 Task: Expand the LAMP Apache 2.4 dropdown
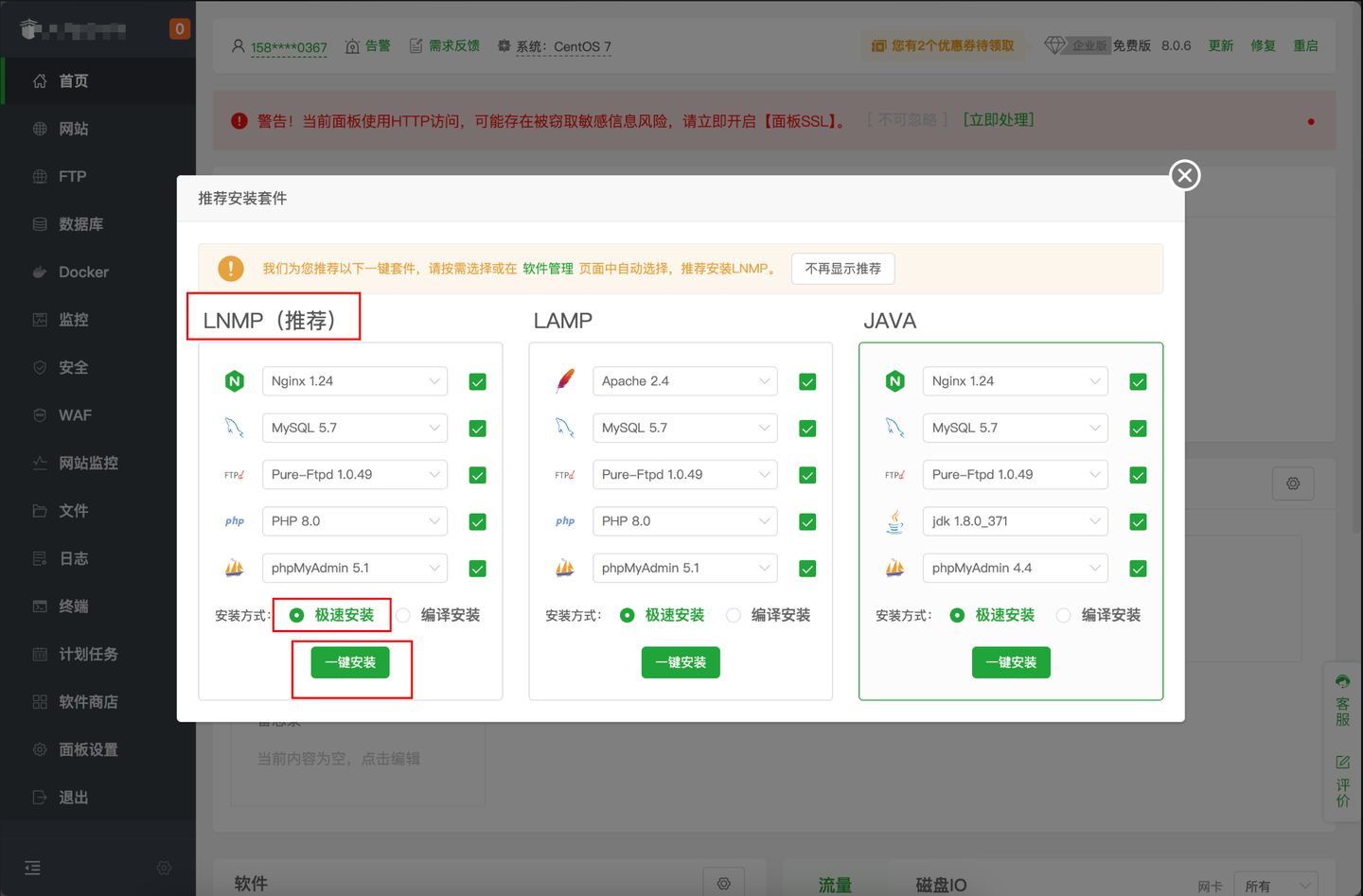(x=685, y=381)
